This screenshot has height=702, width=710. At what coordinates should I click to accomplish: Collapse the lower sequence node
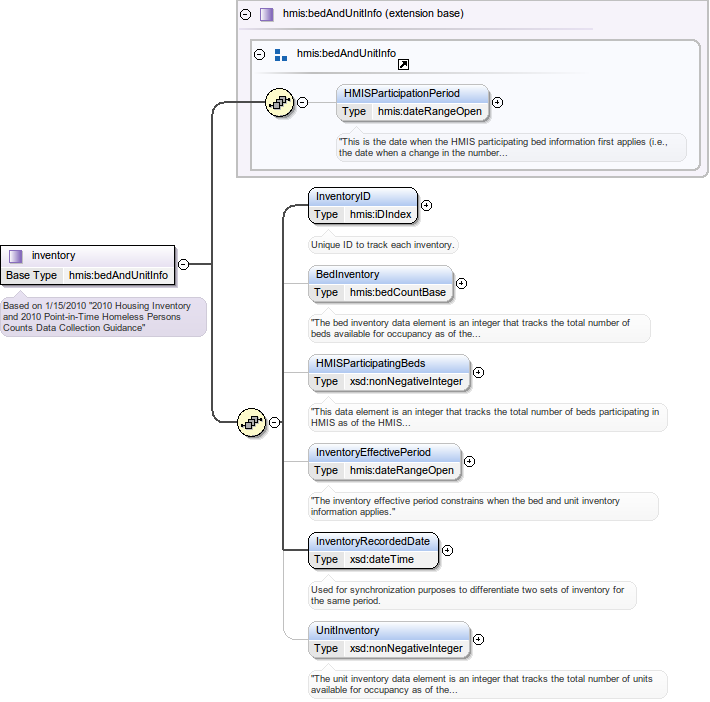pos(274,422)
